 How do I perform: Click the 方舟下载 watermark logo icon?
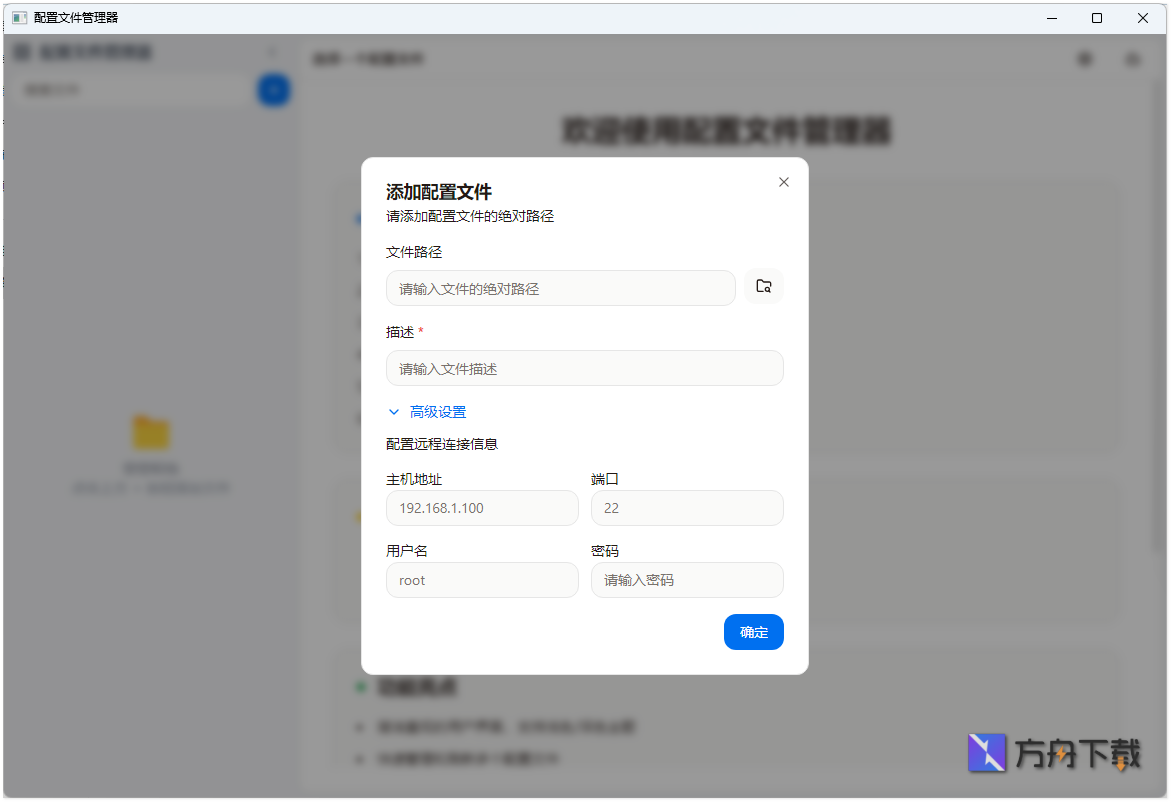pyautogui.click(x=986, y=754)
